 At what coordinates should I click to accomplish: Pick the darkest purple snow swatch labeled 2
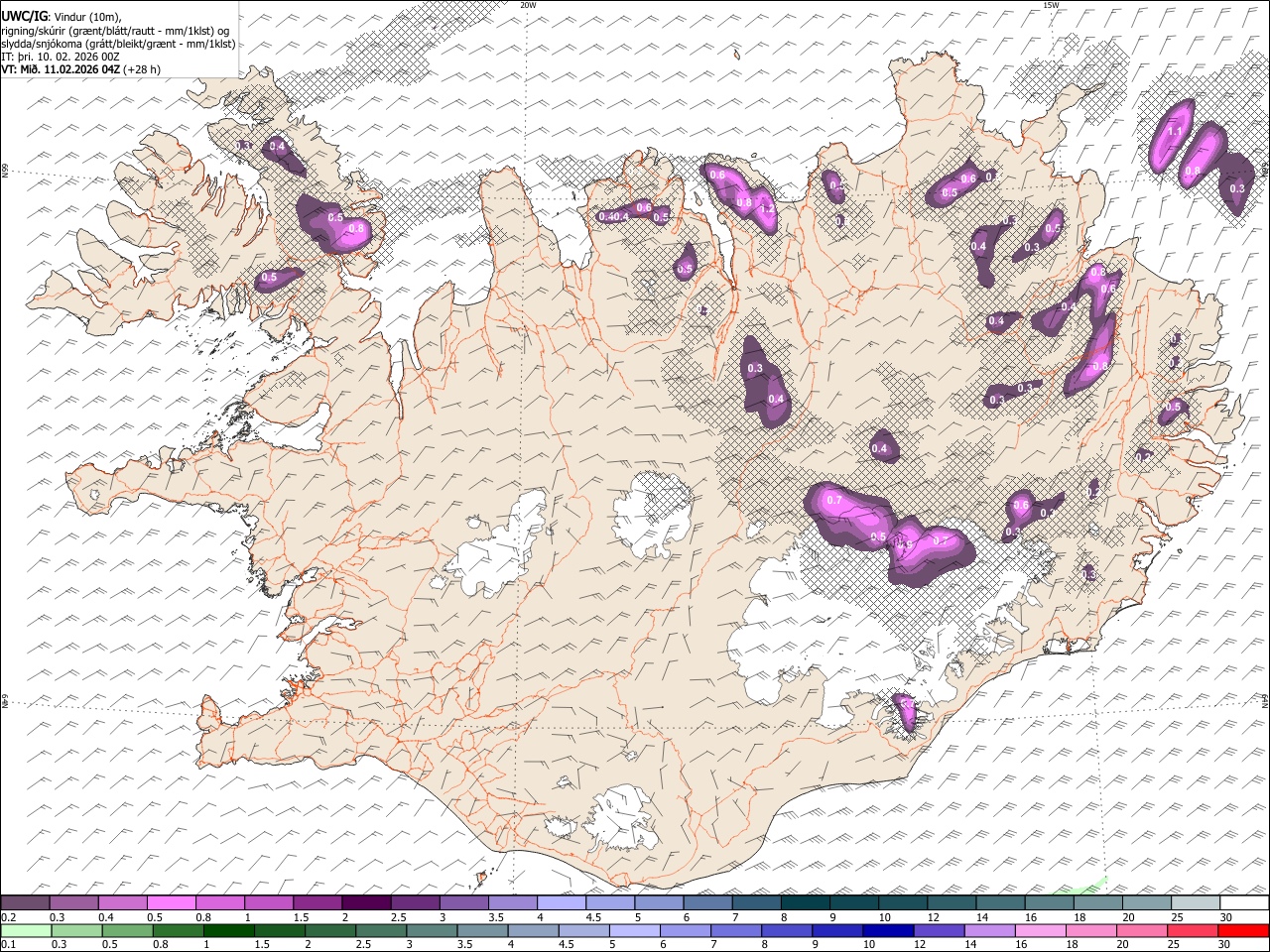click(366, 902)
